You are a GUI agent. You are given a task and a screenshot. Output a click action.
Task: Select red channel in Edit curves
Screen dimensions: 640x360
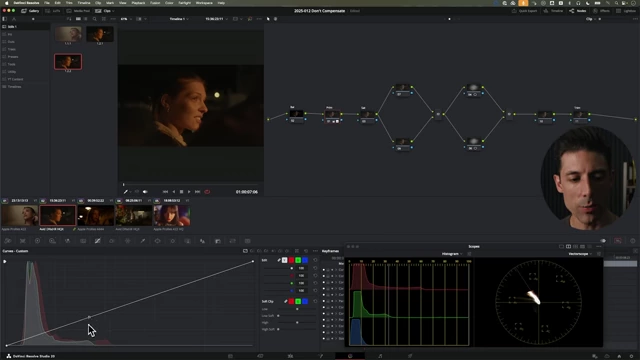click(291, 260)
